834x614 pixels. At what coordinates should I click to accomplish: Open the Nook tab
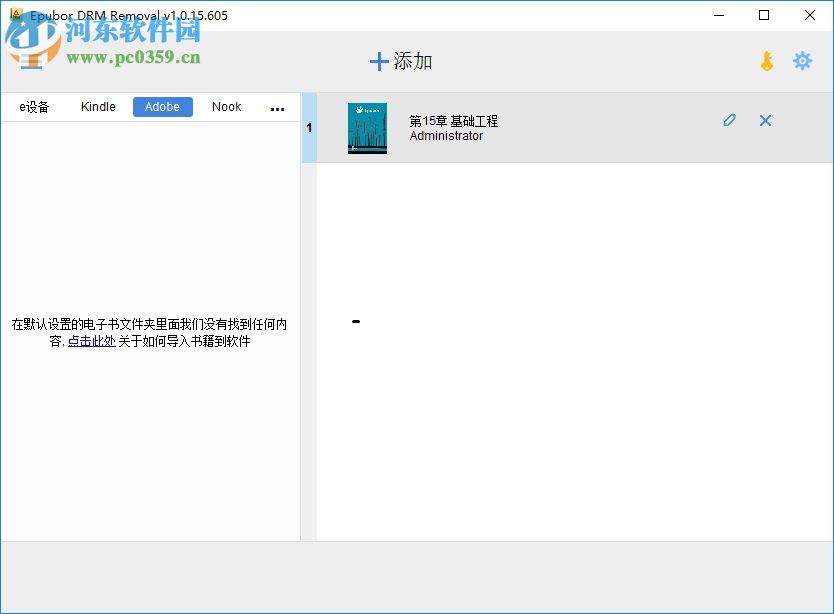(x=226, y=107)
